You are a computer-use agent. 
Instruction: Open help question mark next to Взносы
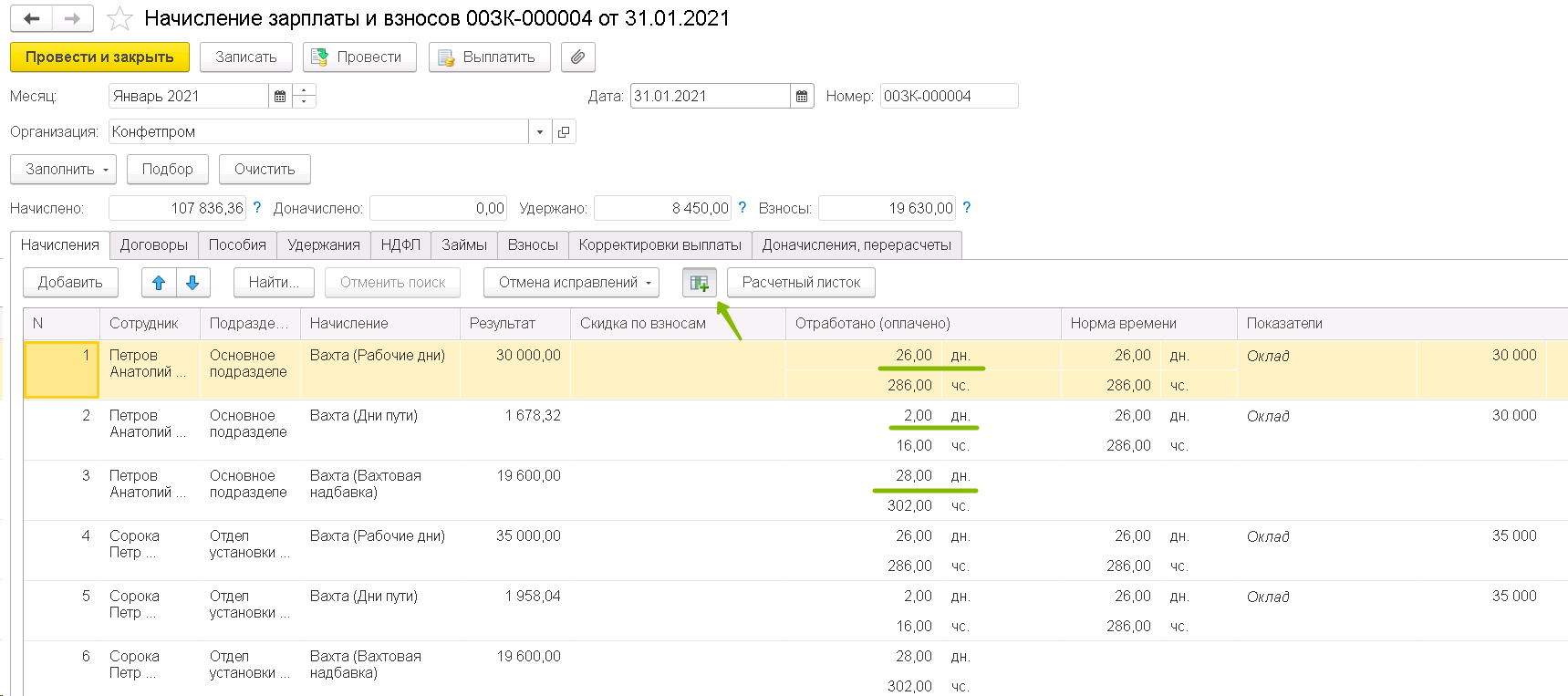(x=967, y=208)
